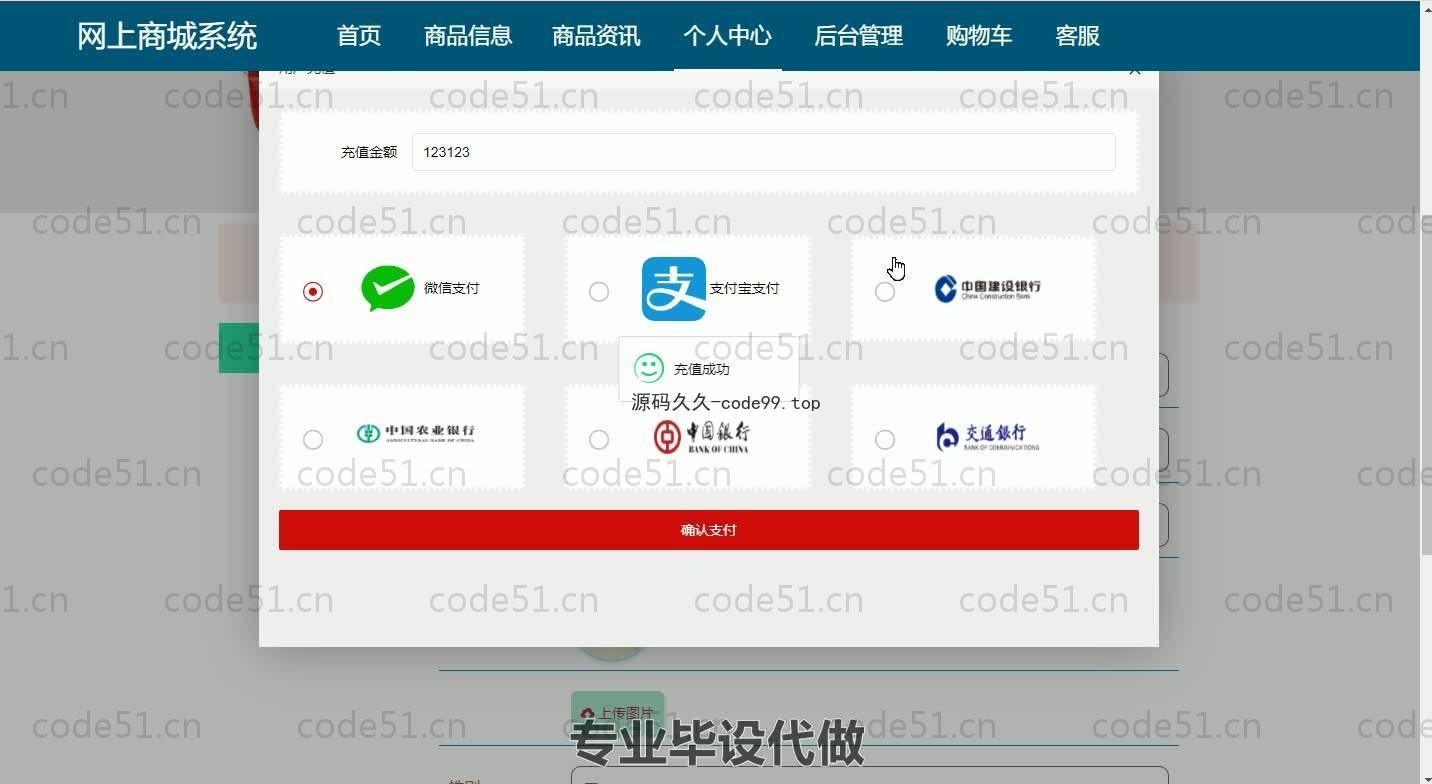Click the red 确认支付 button
This screenshot has width=1432, height=784.
(709, 530)
